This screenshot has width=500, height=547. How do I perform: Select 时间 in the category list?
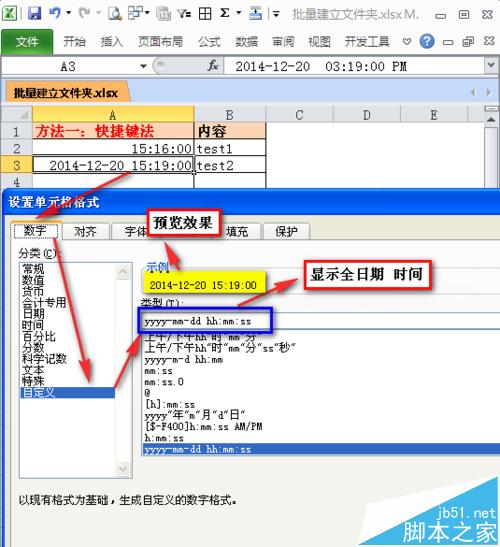(33, 324)
